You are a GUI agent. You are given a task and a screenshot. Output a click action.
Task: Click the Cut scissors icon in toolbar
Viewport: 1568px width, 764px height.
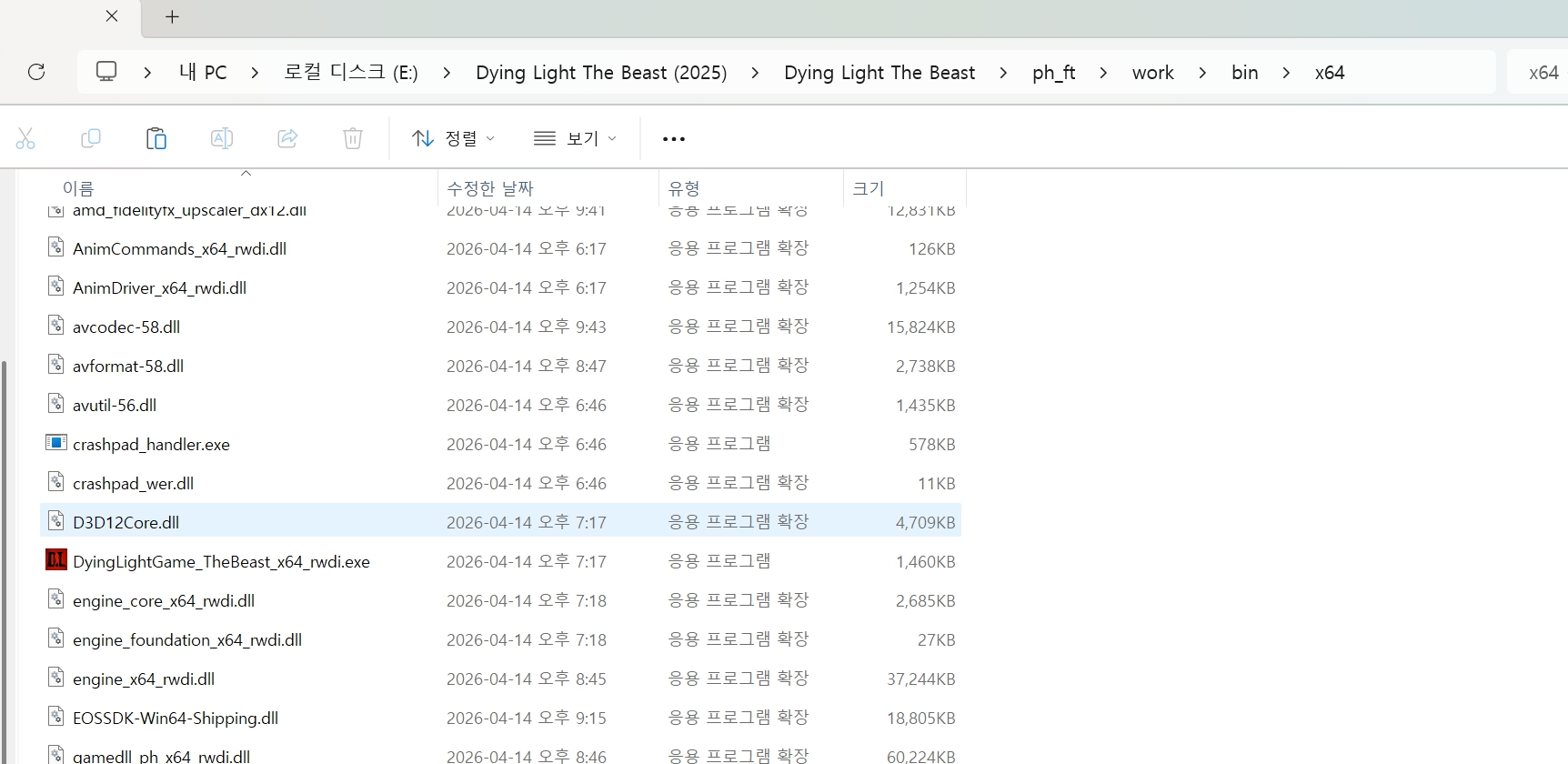(25, 138)
